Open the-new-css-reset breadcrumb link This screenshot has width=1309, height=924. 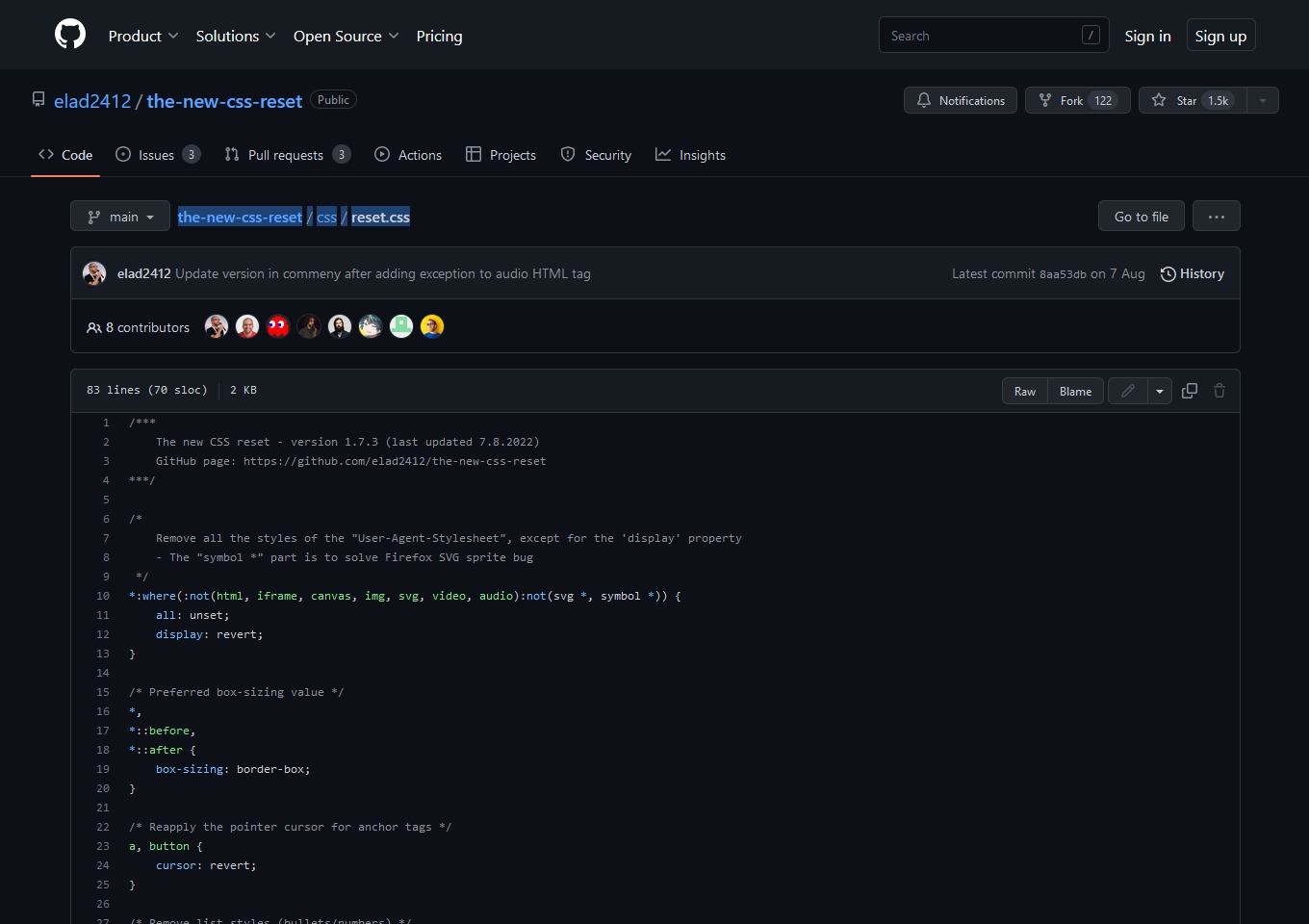[x=240, y=218]
